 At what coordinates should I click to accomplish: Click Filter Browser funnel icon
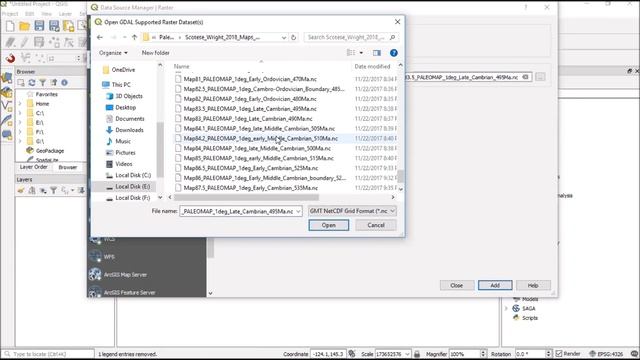point(42,82)
